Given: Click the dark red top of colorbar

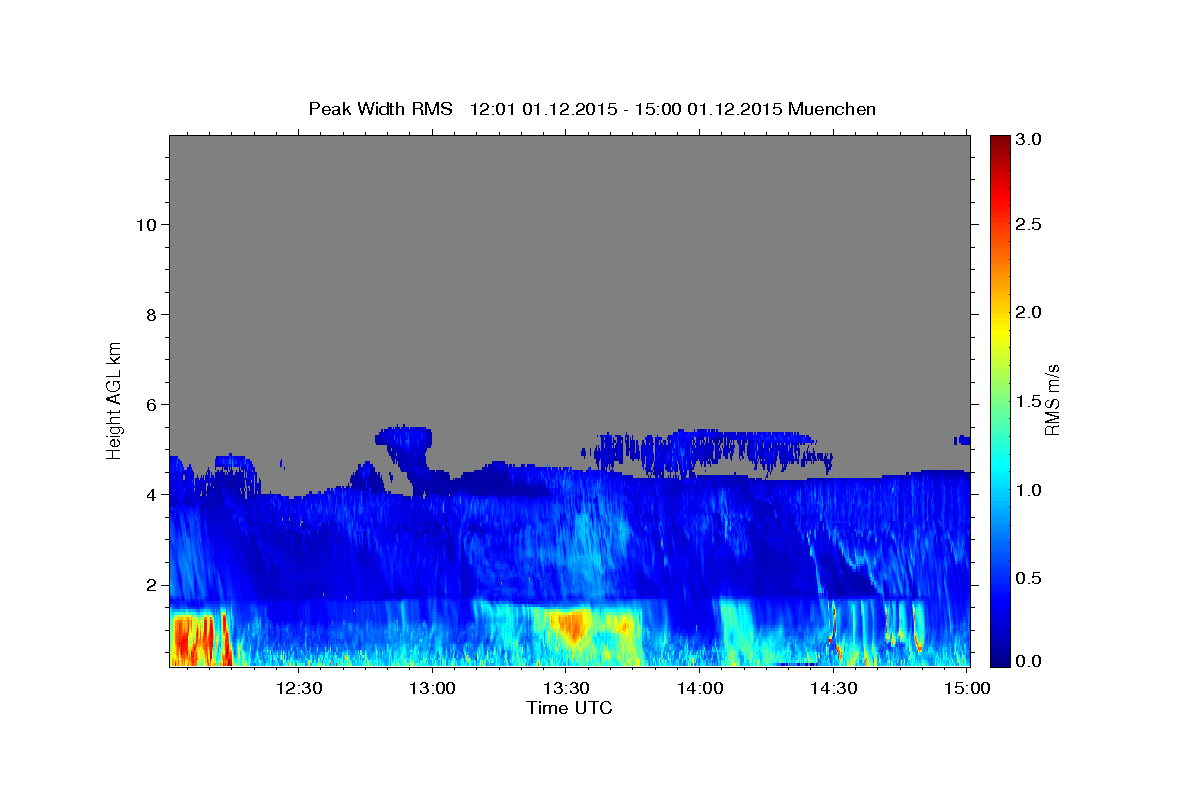Looking at the screenshot, I should [x=999, y=142].
